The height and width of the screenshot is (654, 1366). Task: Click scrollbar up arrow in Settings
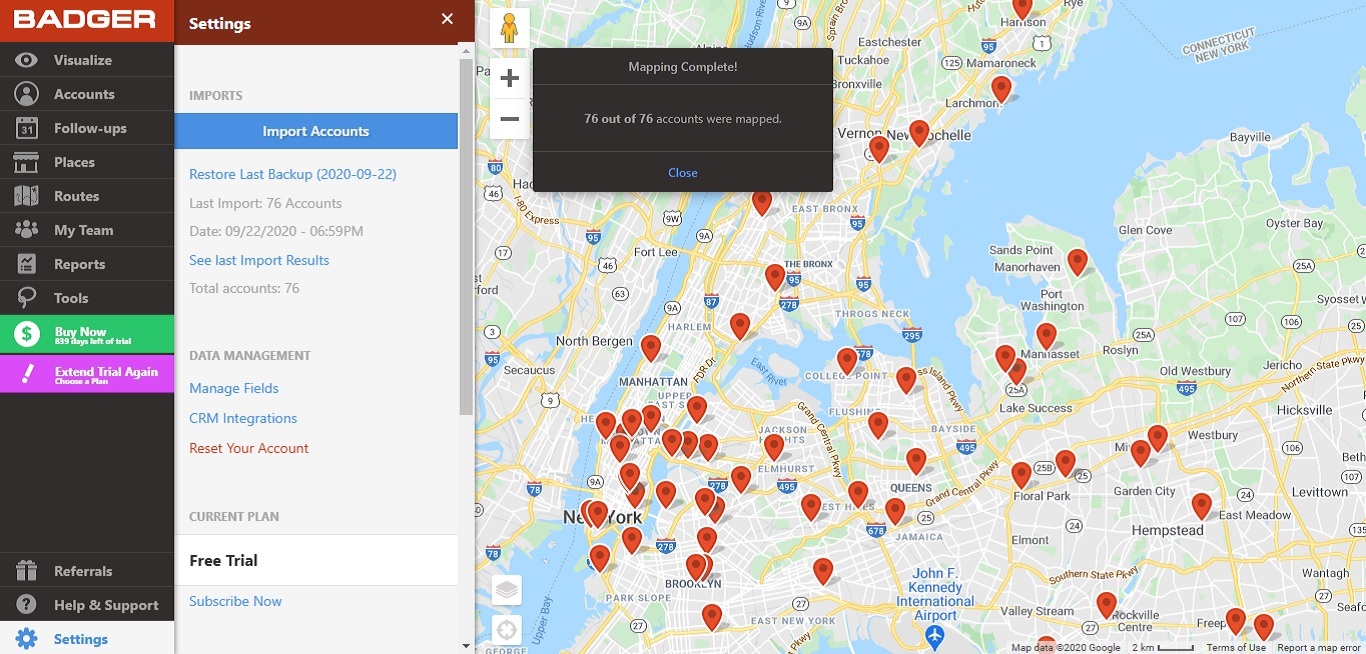coord(466,51)
